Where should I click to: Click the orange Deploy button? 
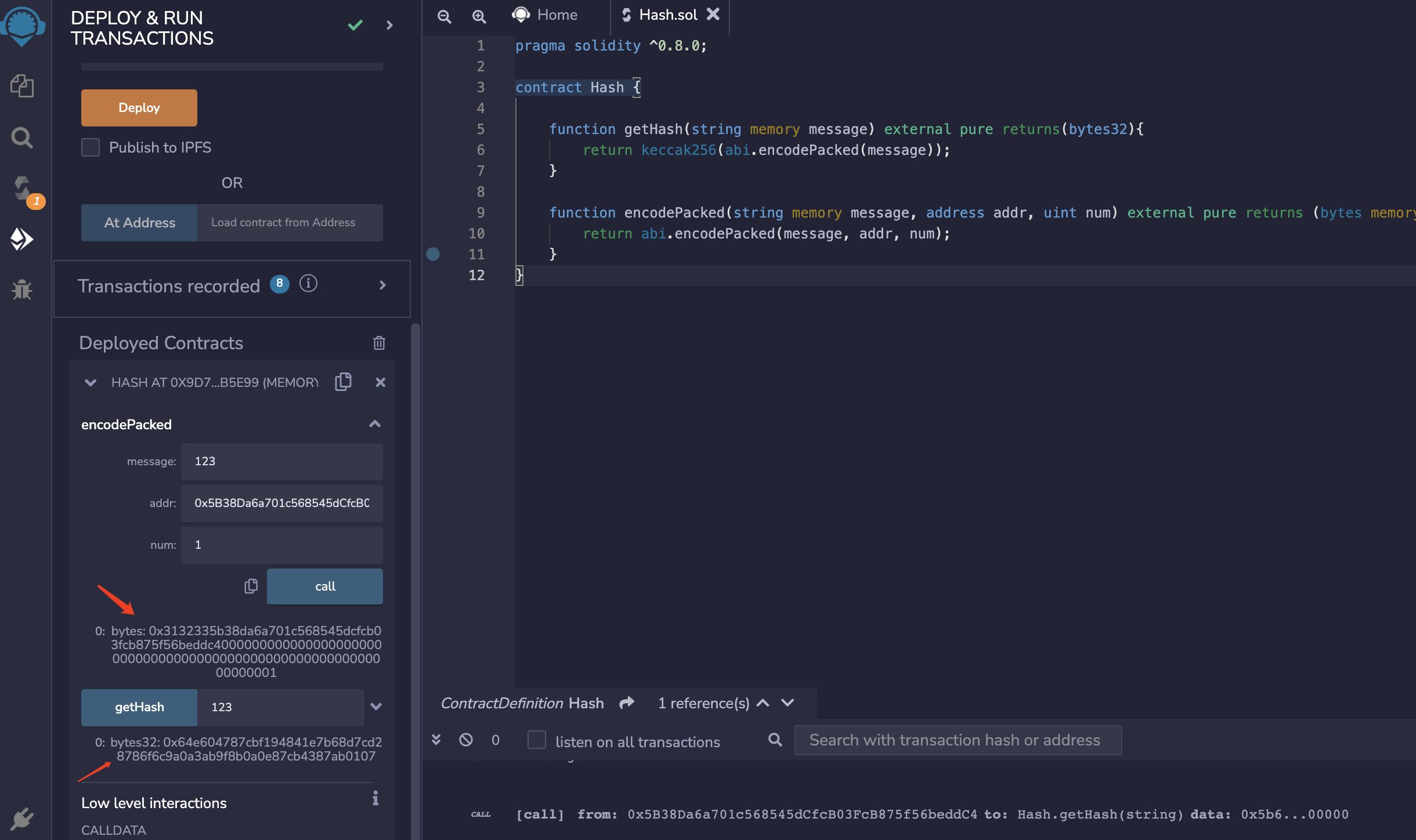click(139, 108)
